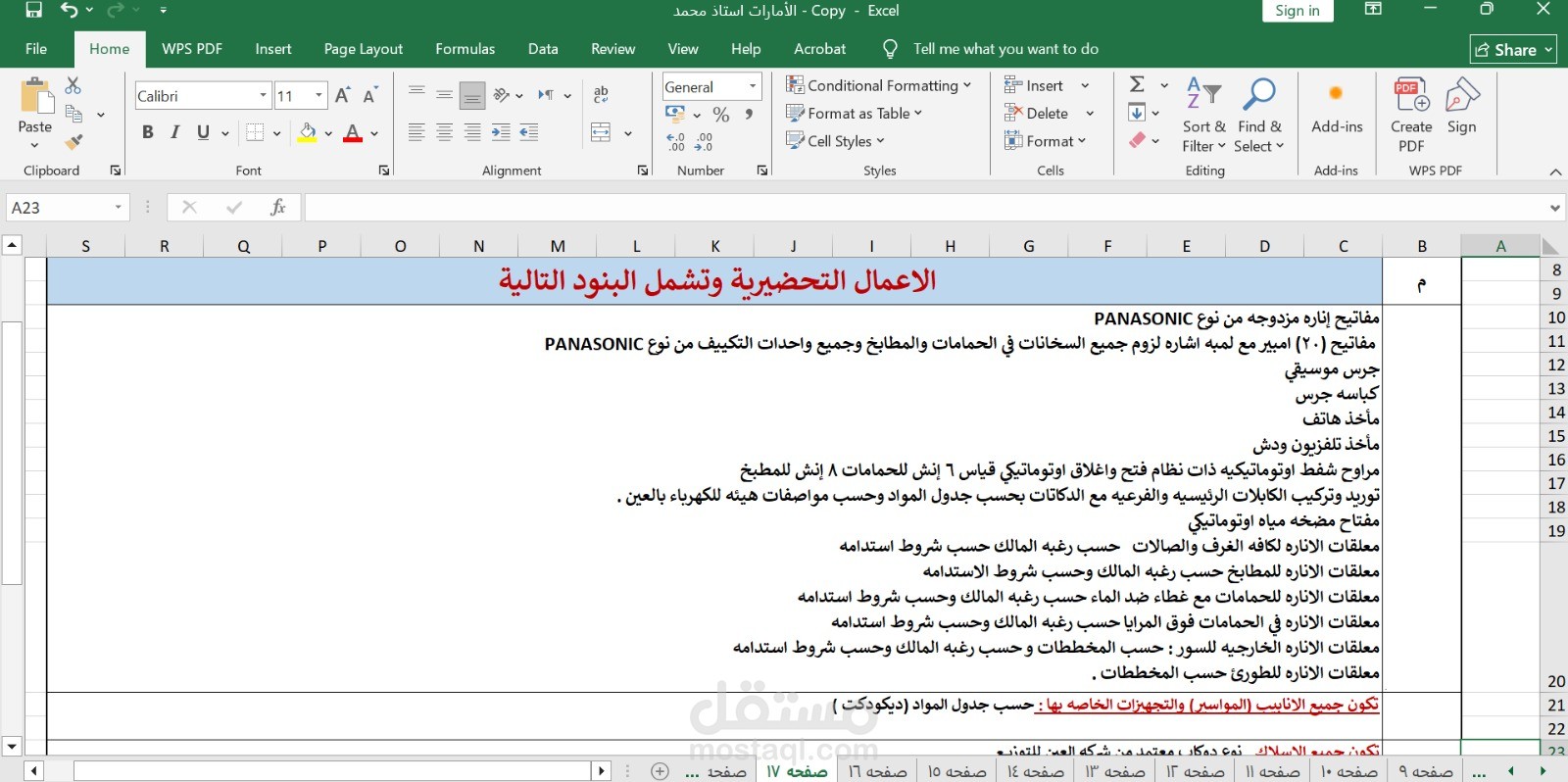Image resolution: width=1568 pixels, height=782 pixels.
Task: Increase font size with the larger A icon
Action: point(342,95)
